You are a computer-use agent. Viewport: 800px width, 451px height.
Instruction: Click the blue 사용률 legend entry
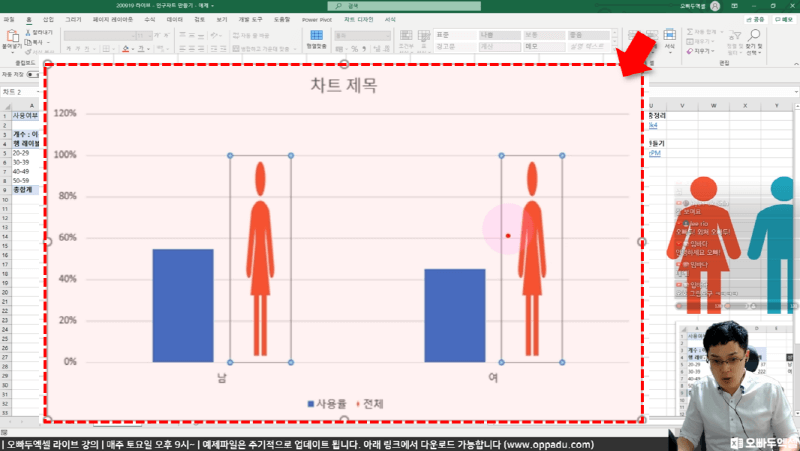coord(327,404)
